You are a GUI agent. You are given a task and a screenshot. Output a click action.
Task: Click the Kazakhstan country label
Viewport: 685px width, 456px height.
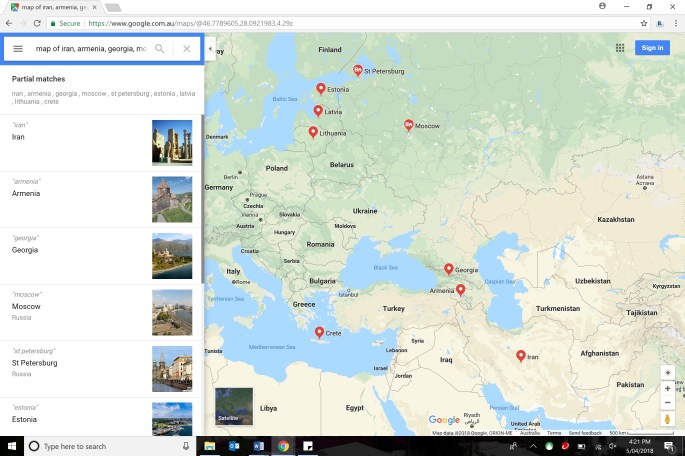616,219
